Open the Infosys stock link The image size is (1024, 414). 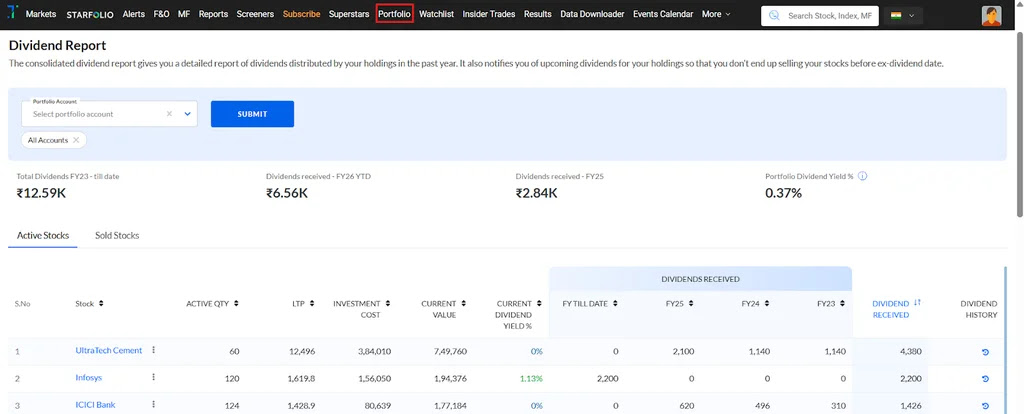[x=89, y=377]
